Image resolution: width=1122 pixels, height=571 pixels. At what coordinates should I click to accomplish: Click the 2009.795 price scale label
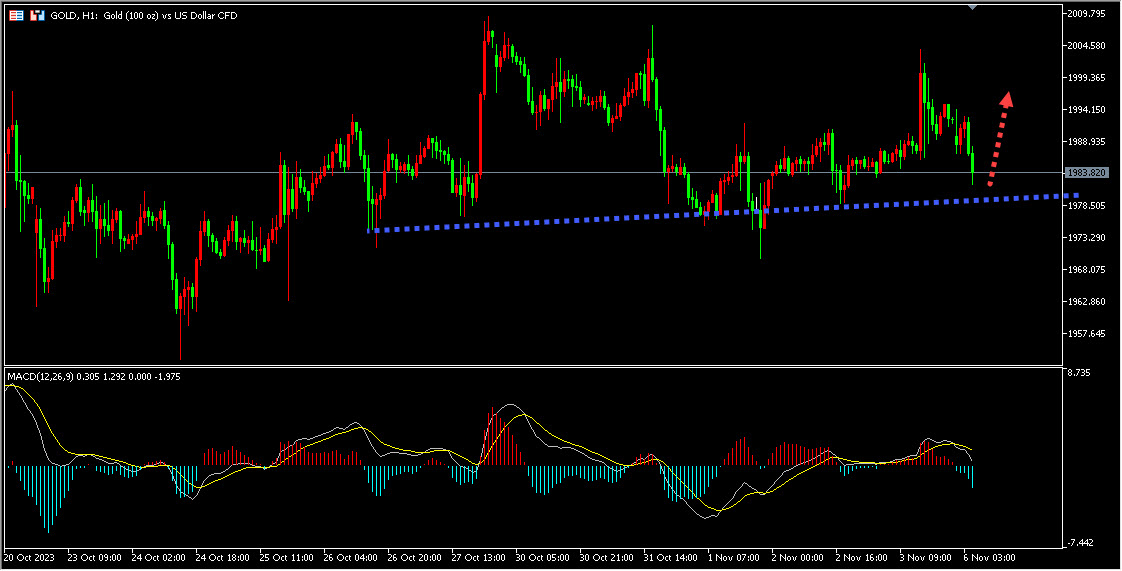pos(1087,14)
